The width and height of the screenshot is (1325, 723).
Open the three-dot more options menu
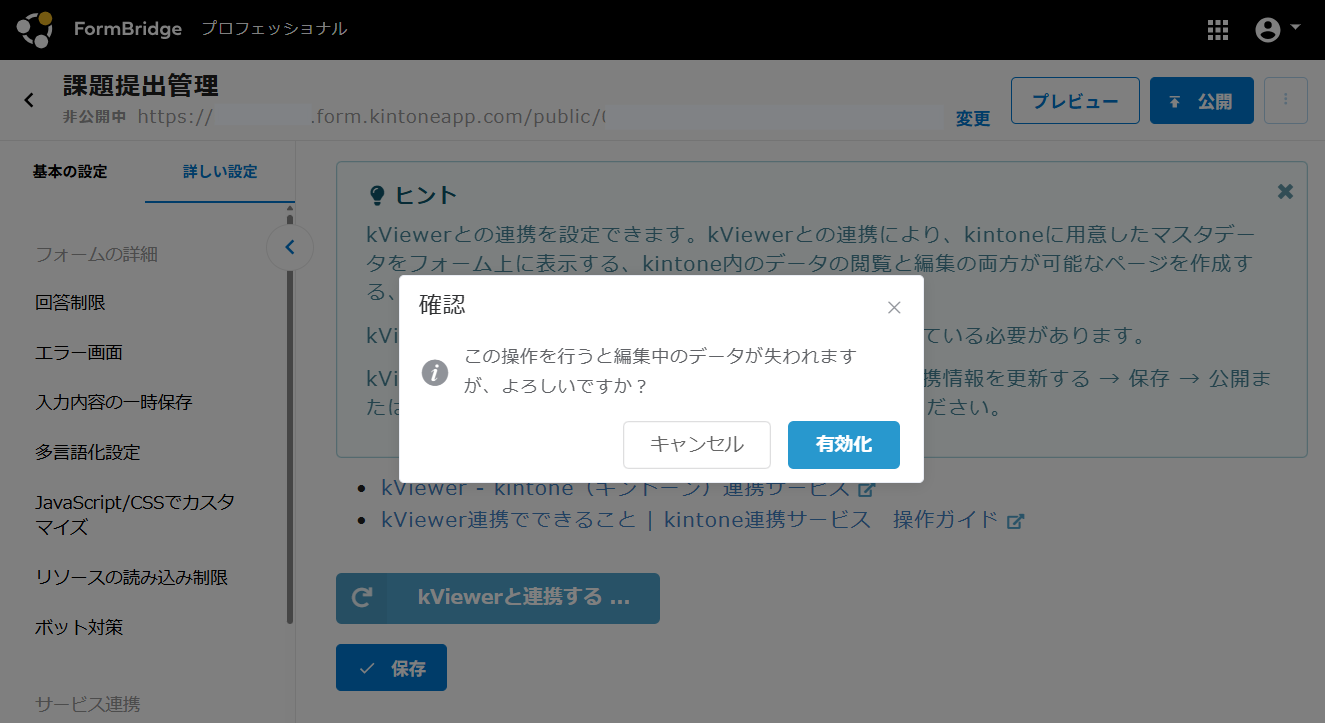pyautogui.click(x=1286, y=101)
